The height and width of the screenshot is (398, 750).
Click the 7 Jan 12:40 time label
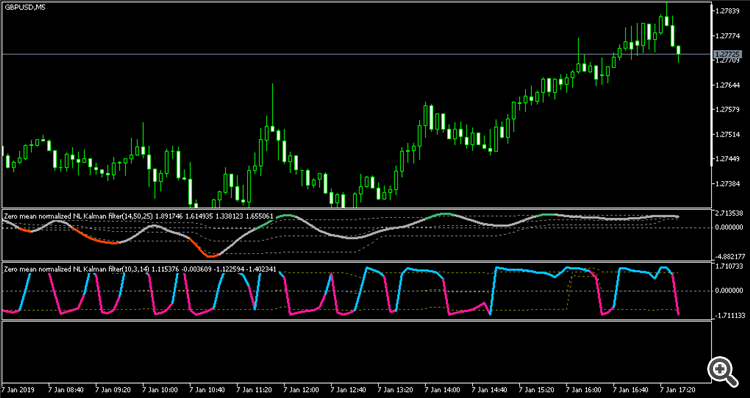pyautogui.click(x=348, y=390)
